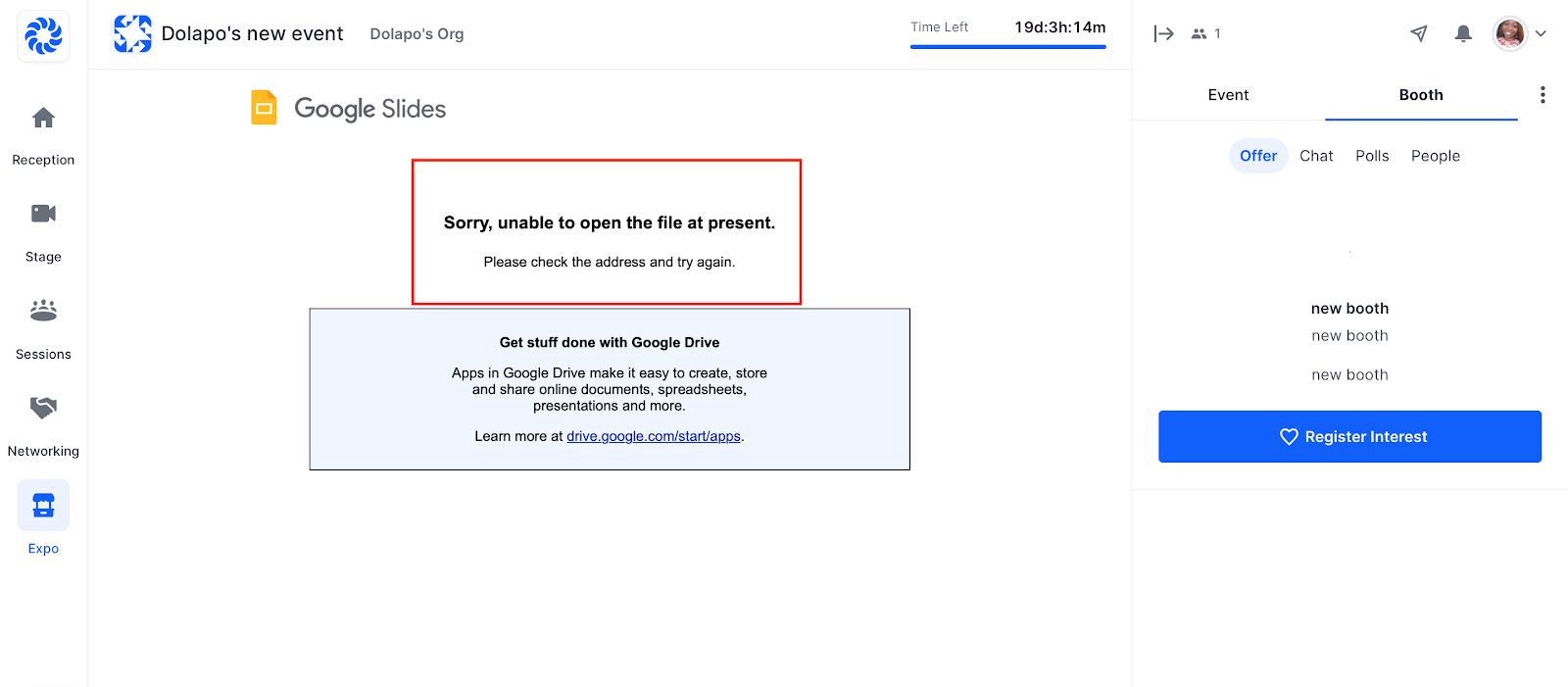Open the Chat sub-tab

coord(1316,156)
